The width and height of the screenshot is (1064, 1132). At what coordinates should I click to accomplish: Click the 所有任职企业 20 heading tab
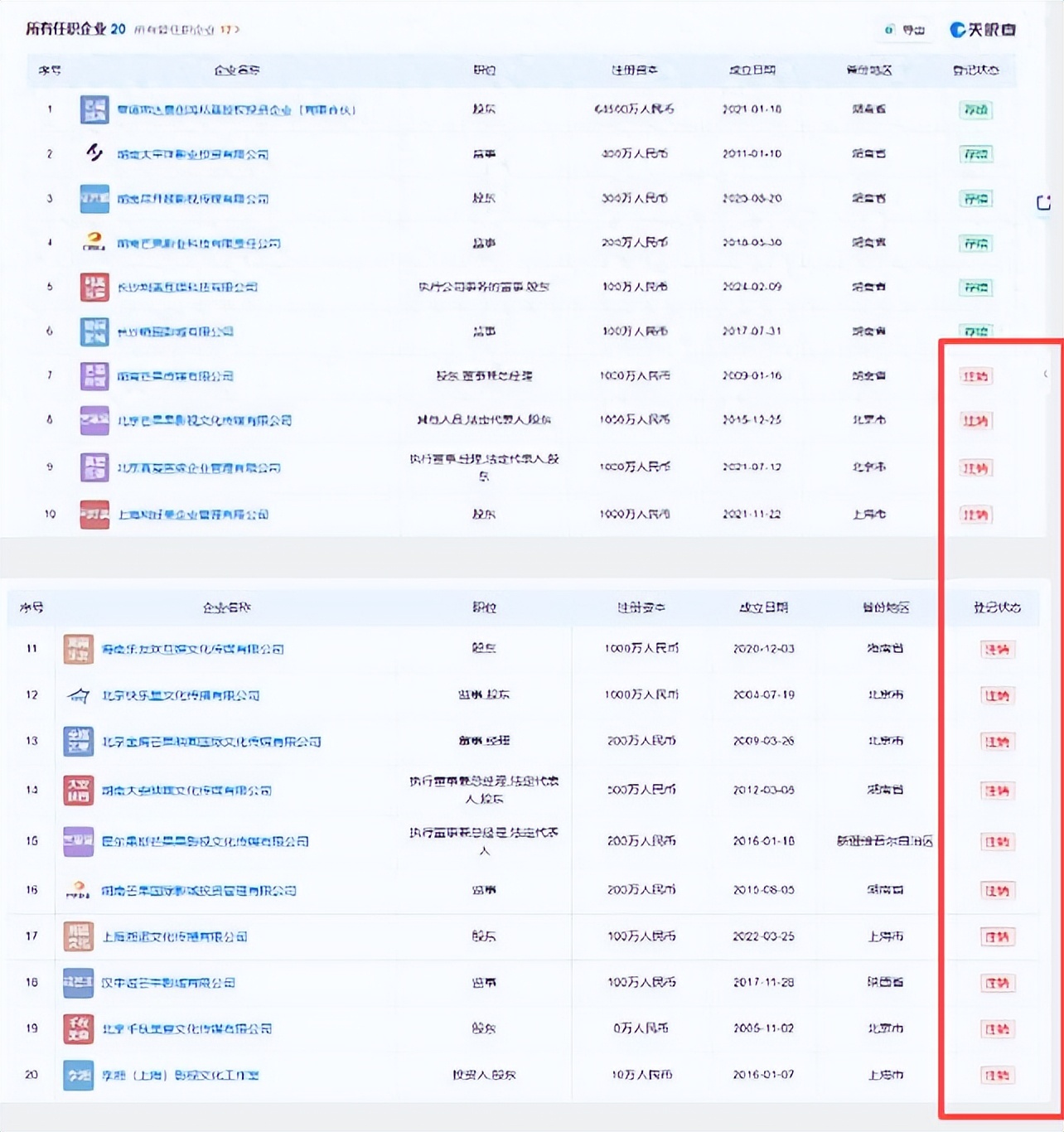pyautogui.click(x=75, y=29)
